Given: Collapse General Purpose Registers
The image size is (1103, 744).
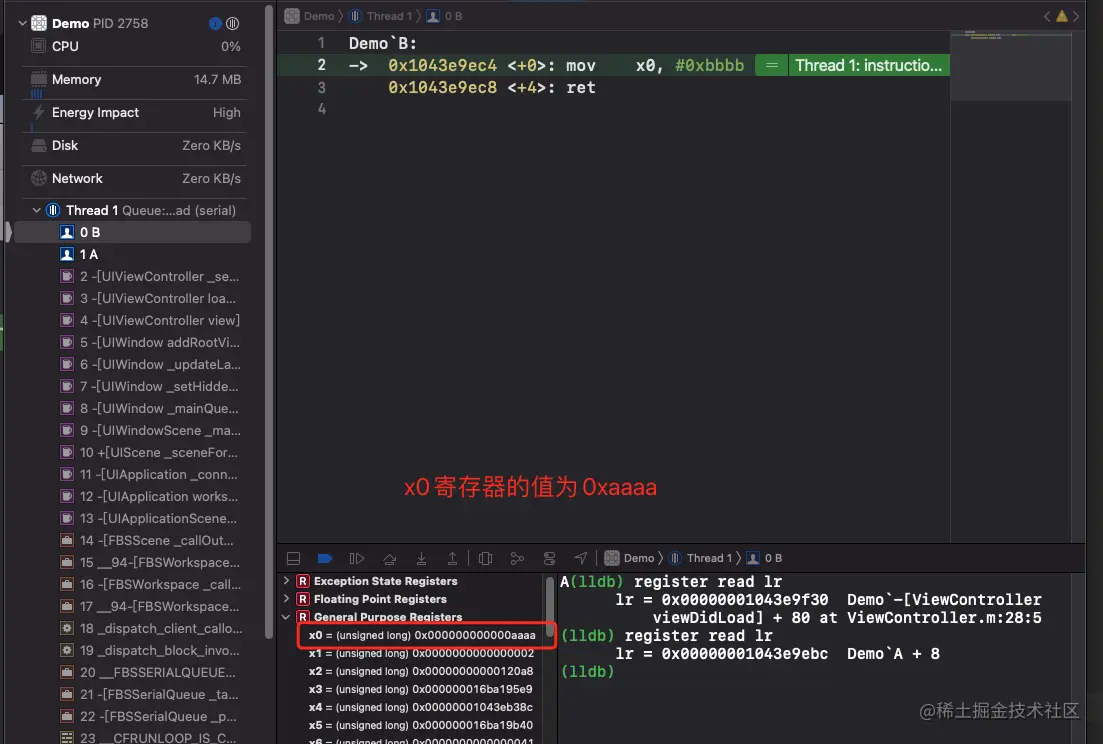Looking at the screenshot, I should click(x=286, y=617).
